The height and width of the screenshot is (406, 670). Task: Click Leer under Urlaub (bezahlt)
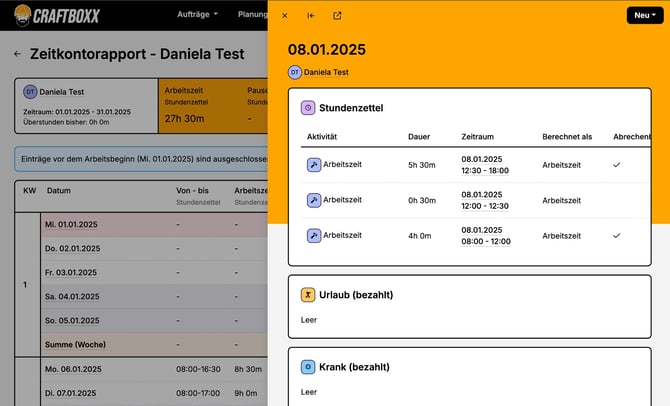[x=309, y=320]
